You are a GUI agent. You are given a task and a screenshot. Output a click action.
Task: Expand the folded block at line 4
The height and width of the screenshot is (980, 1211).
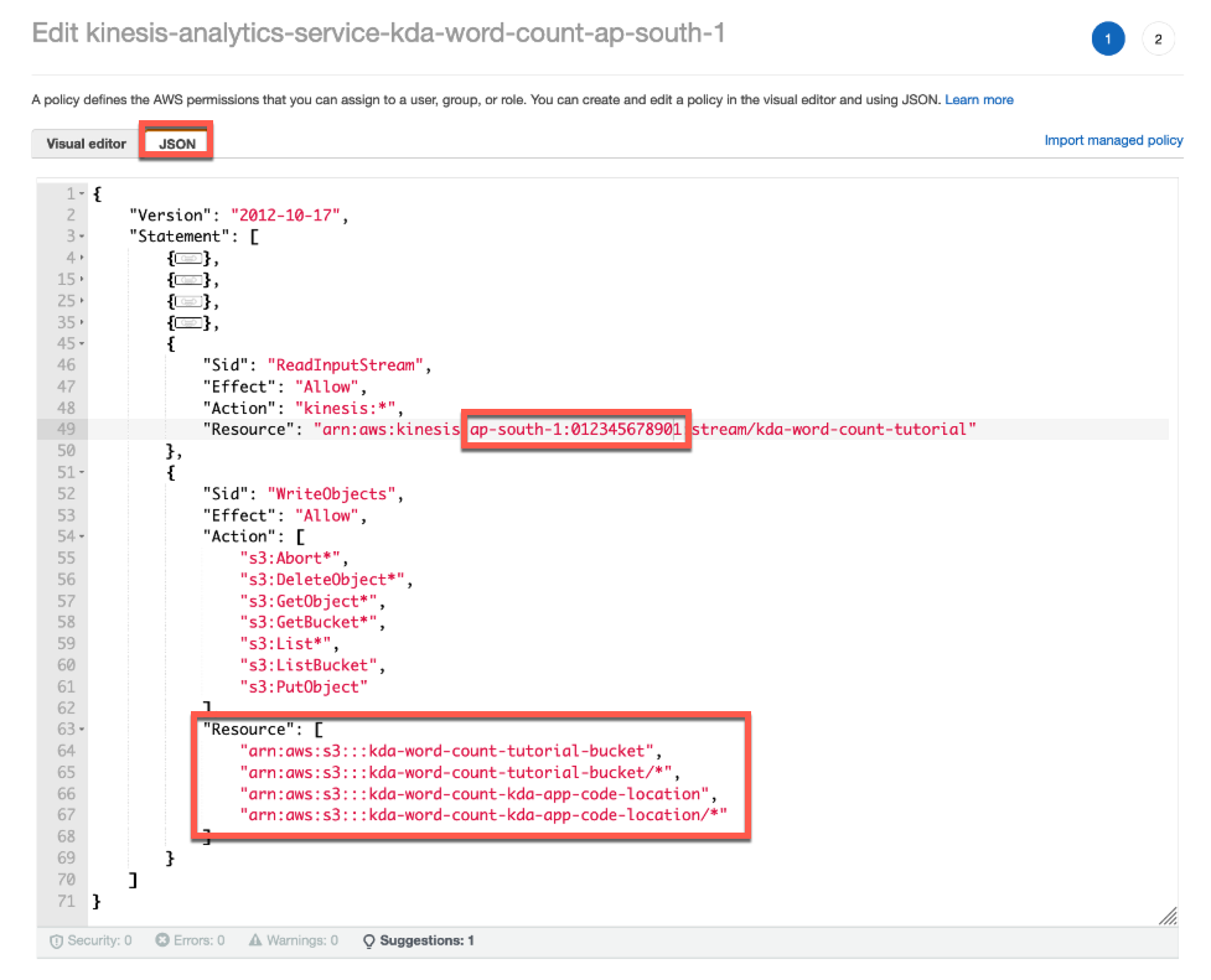82,258
